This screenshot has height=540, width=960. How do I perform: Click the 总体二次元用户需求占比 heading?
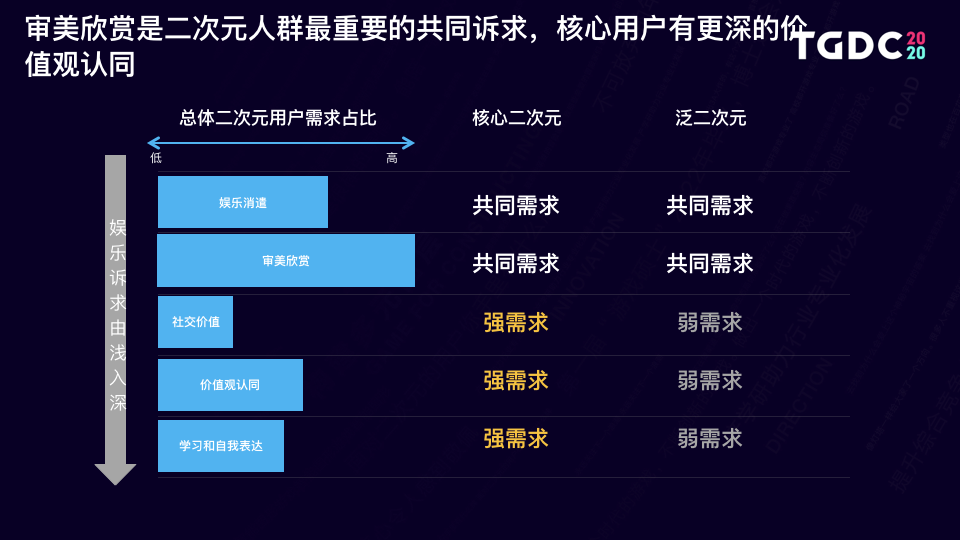coord(278,118)
